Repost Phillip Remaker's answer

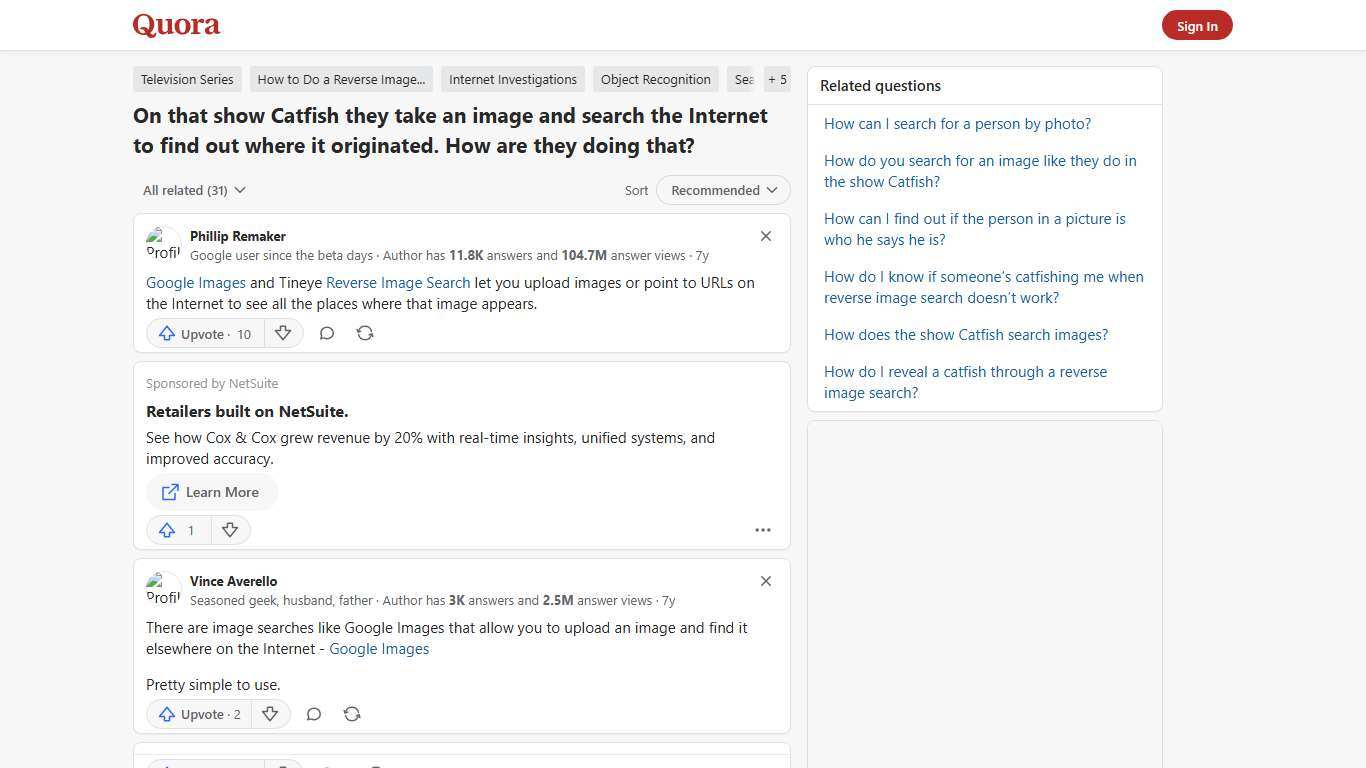click(x=364, y=333)
